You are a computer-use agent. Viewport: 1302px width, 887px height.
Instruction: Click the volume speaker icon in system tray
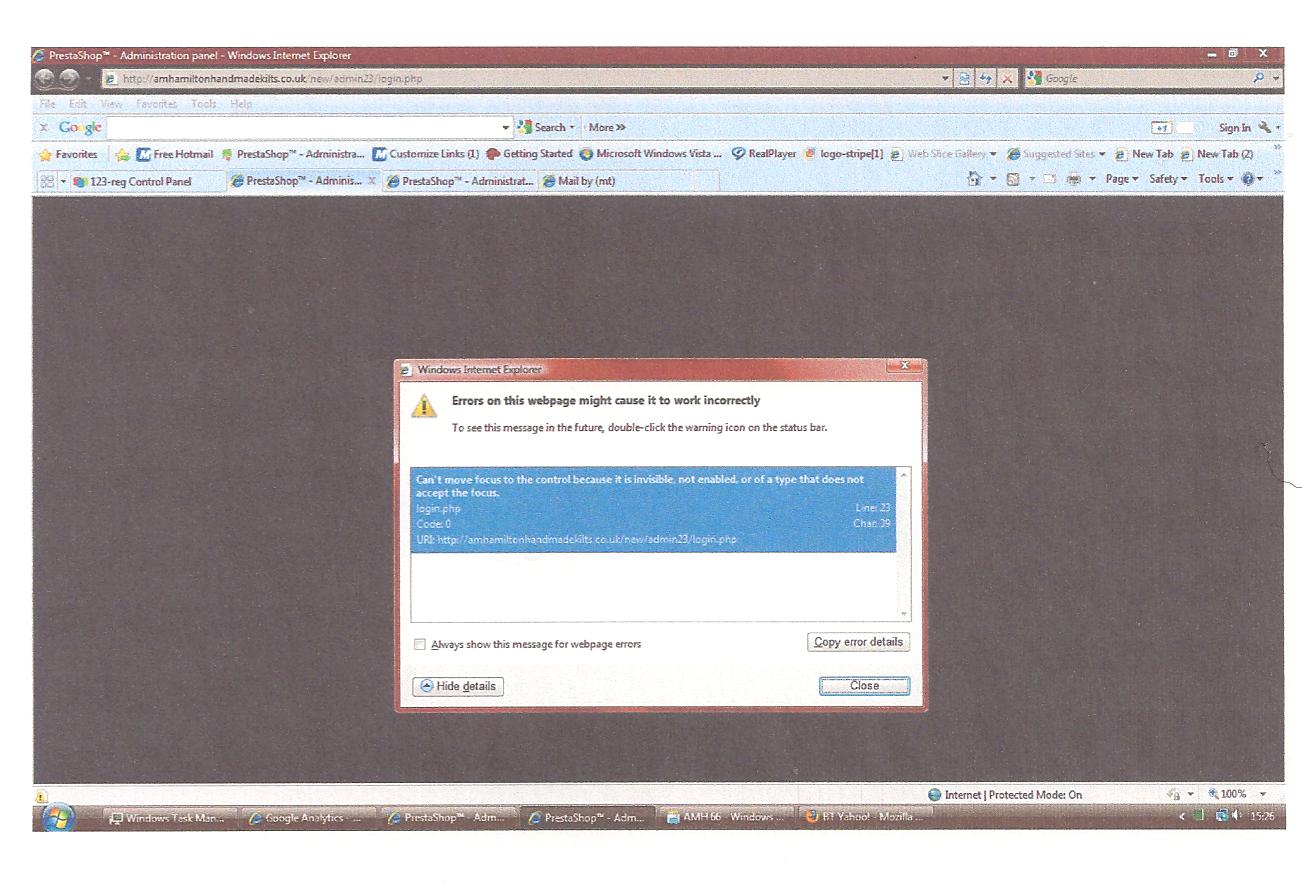click(x=1236, y=816)
